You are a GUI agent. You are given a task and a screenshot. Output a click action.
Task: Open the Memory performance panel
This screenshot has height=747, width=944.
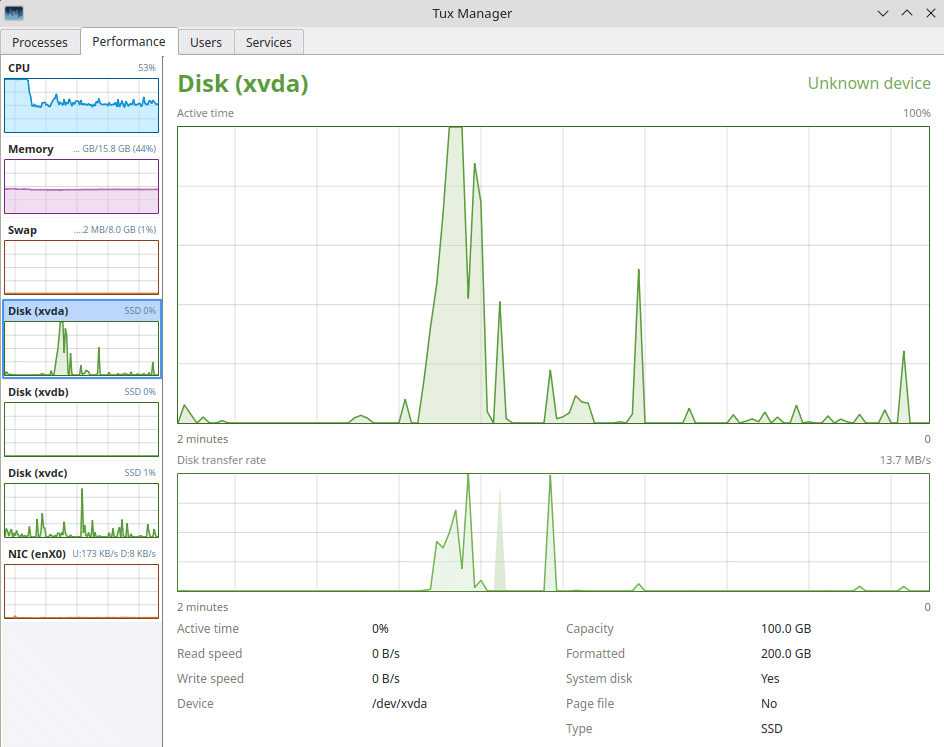(x=81, y=180)
